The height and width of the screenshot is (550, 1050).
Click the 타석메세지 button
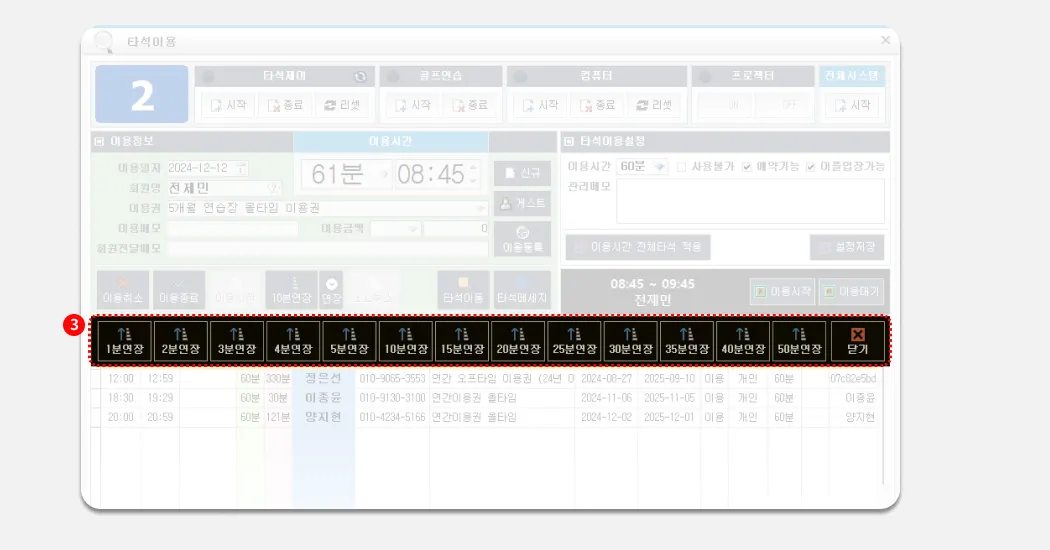coord(522,290)
